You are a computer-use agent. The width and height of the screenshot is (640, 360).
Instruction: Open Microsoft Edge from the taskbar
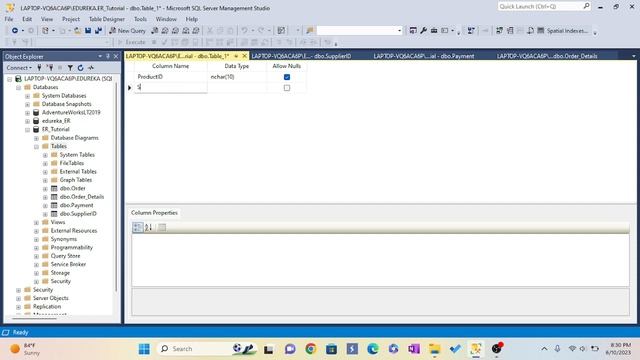pyautogui.click(x=373, y=349)
